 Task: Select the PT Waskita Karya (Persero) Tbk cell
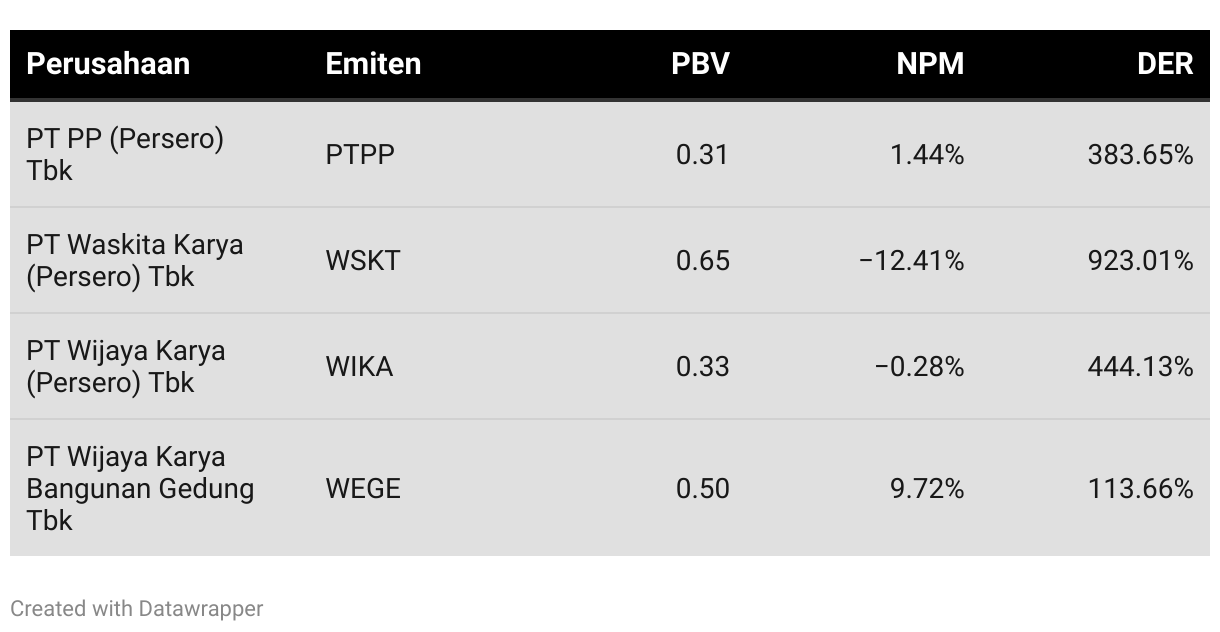point(135,260)
